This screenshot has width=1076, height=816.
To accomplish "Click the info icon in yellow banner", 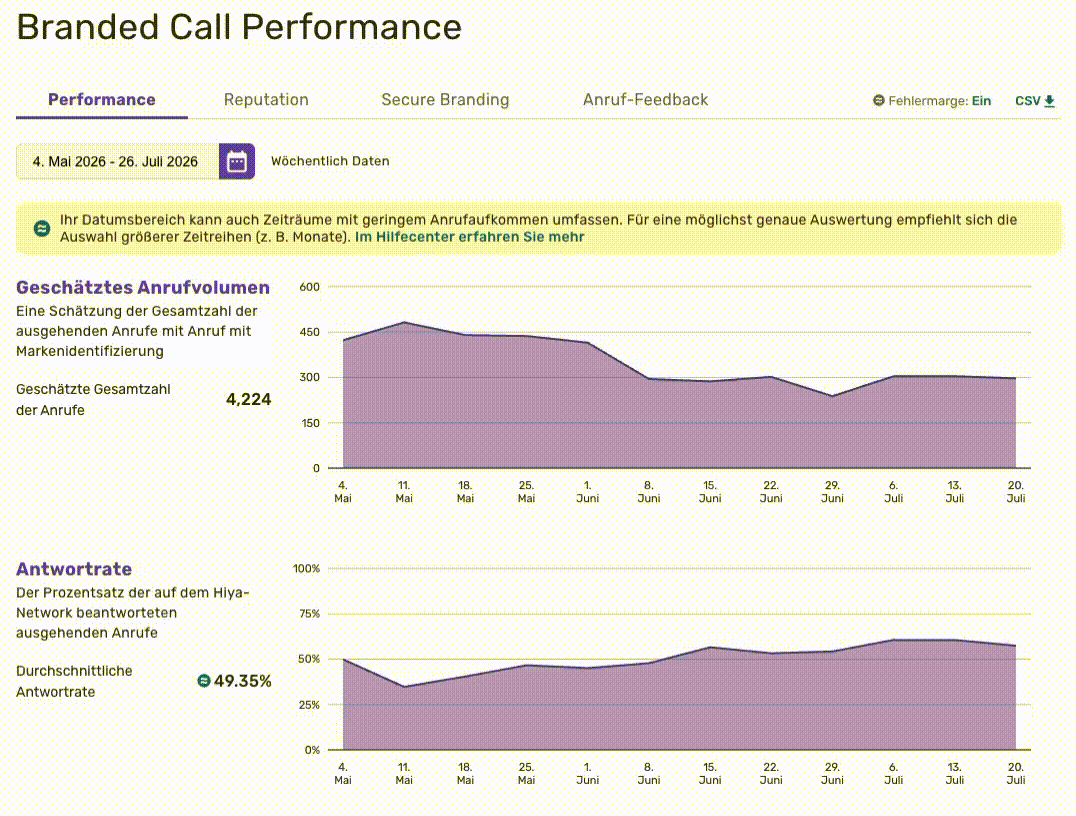I will tap(42, 229).
